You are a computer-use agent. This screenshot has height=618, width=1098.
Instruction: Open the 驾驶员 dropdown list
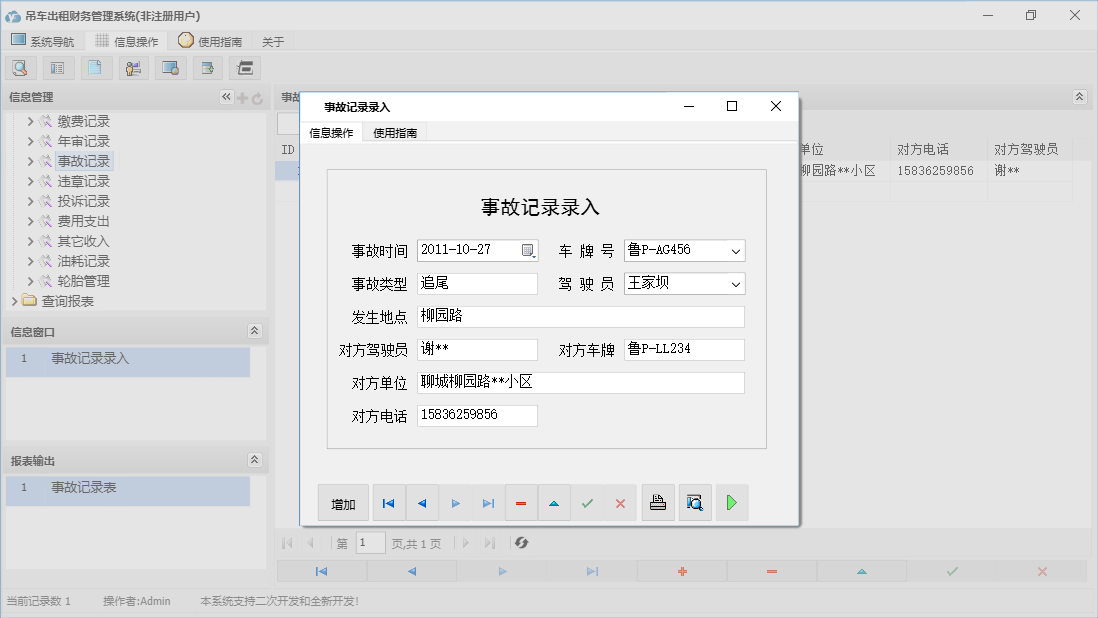coord(738,284)
